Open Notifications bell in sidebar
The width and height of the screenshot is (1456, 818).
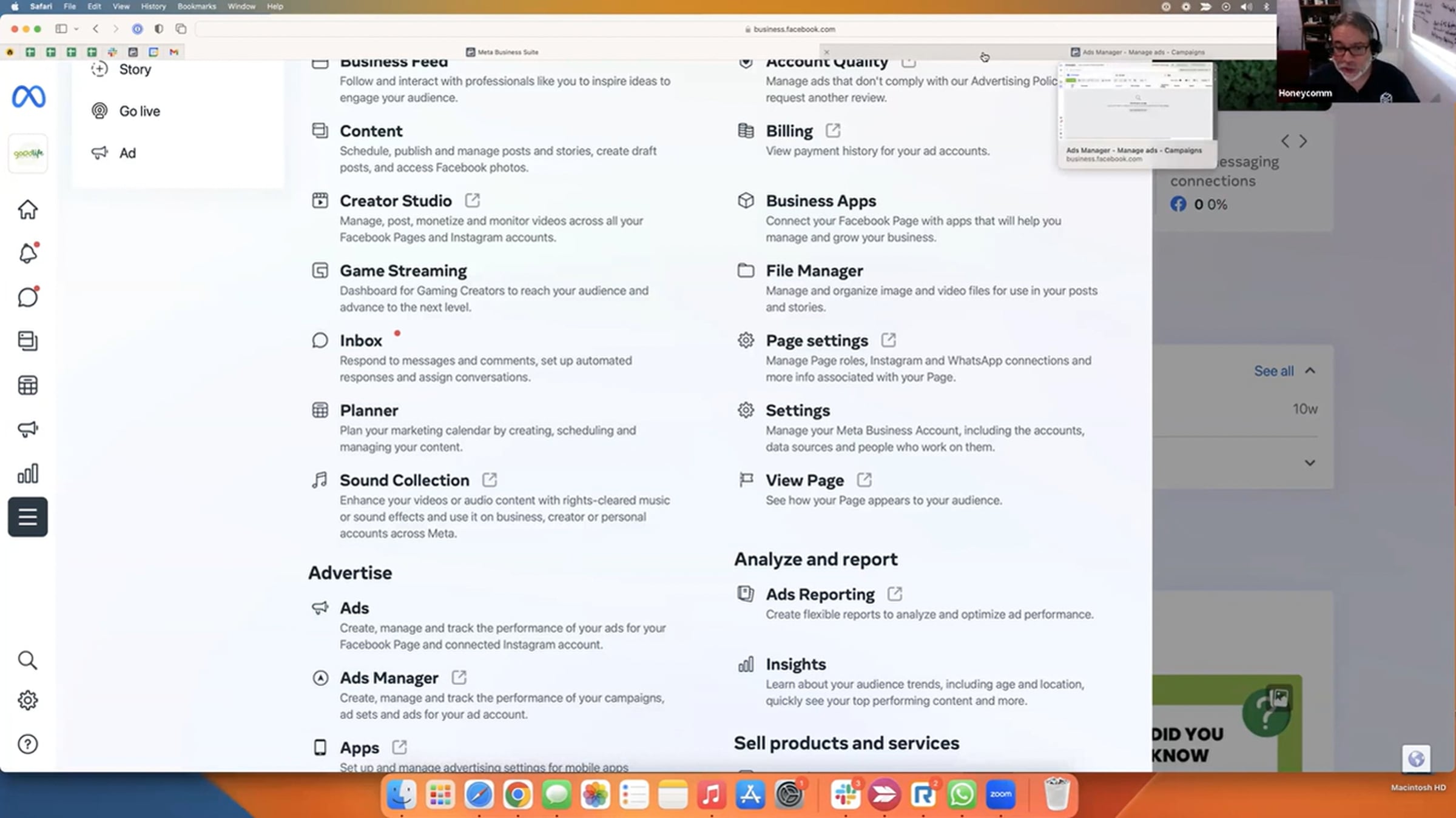pos(27,253)
